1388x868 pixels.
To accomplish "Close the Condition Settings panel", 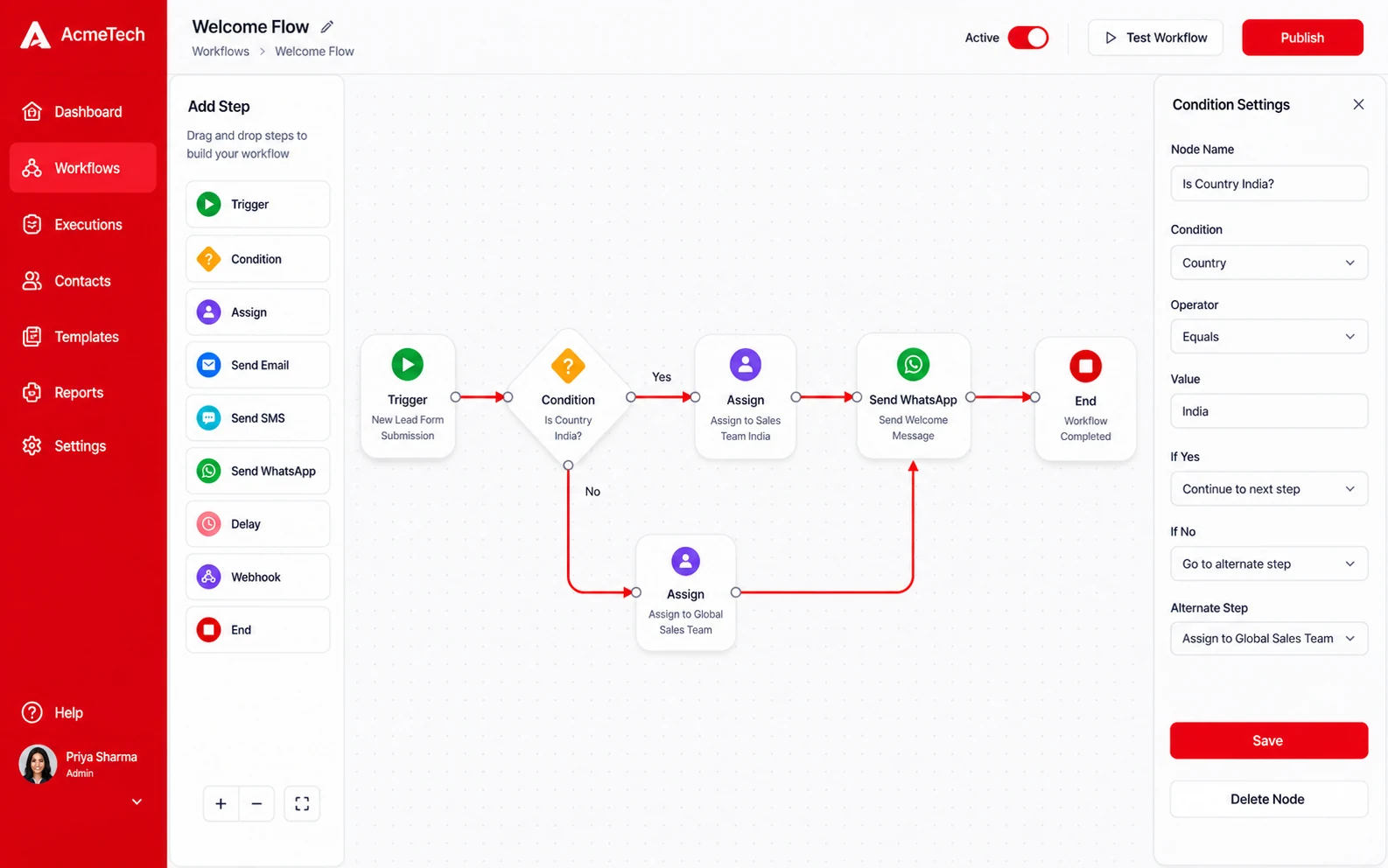I will point(1358,104).
